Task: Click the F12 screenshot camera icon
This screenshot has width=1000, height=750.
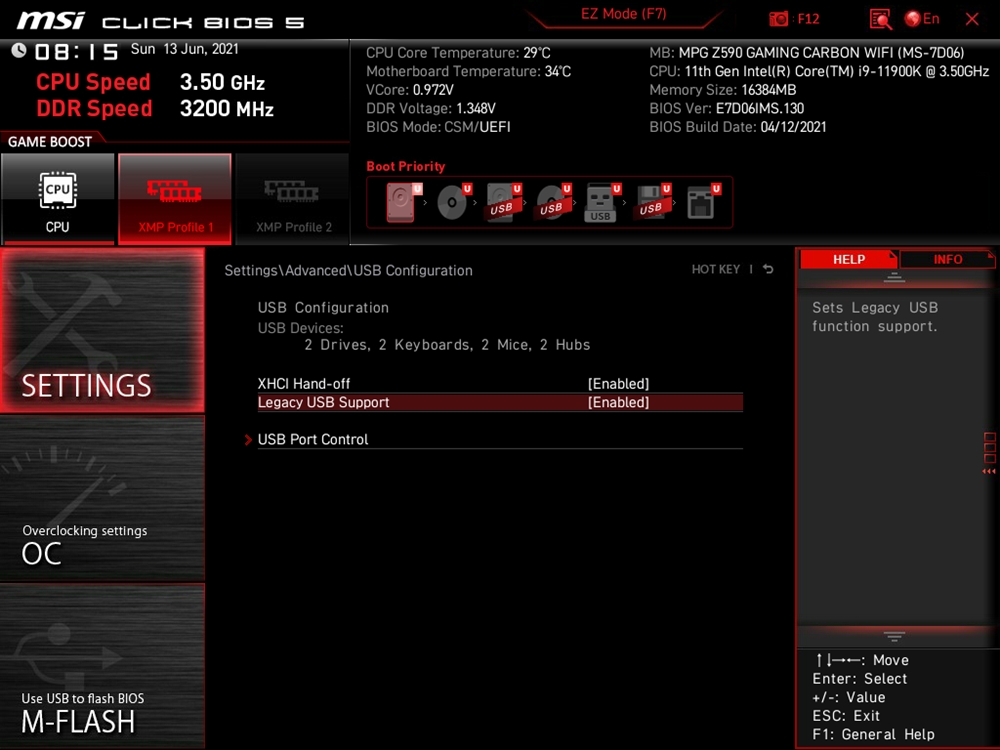Action: (778, 19)
